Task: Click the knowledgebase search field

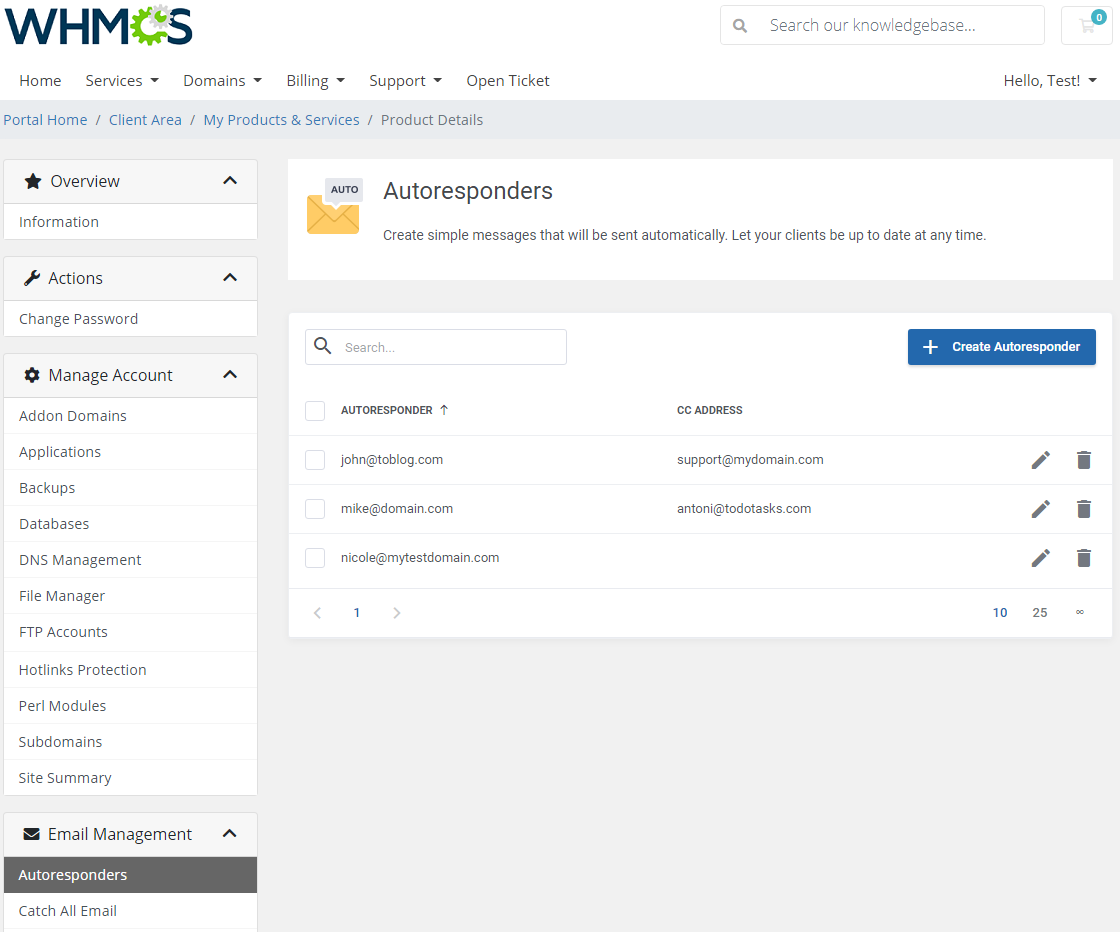Action: pyautogui.click(x=882, y=26)
